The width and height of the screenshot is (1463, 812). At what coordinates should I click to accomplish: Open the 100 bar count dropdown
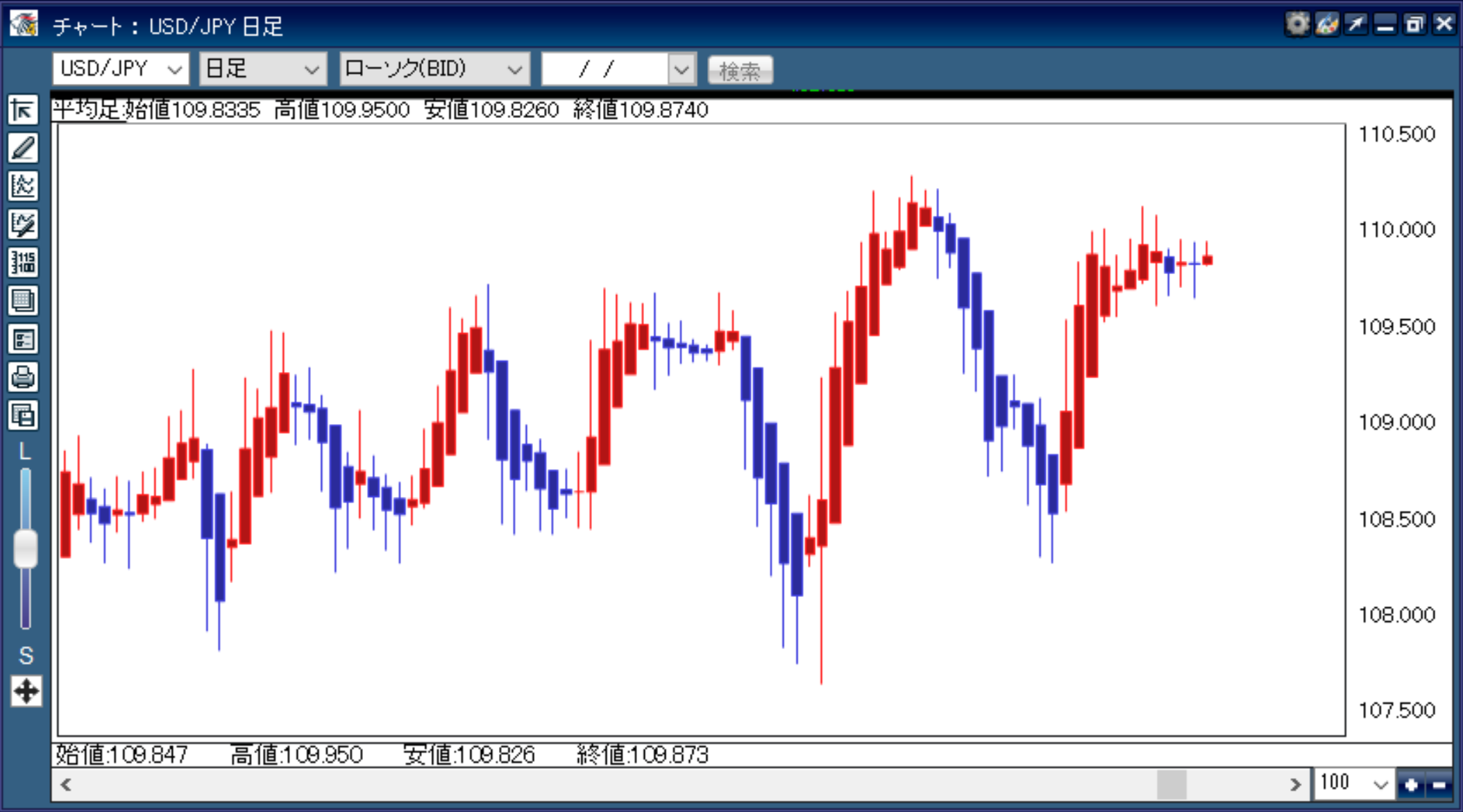[x=1353, y=784]
